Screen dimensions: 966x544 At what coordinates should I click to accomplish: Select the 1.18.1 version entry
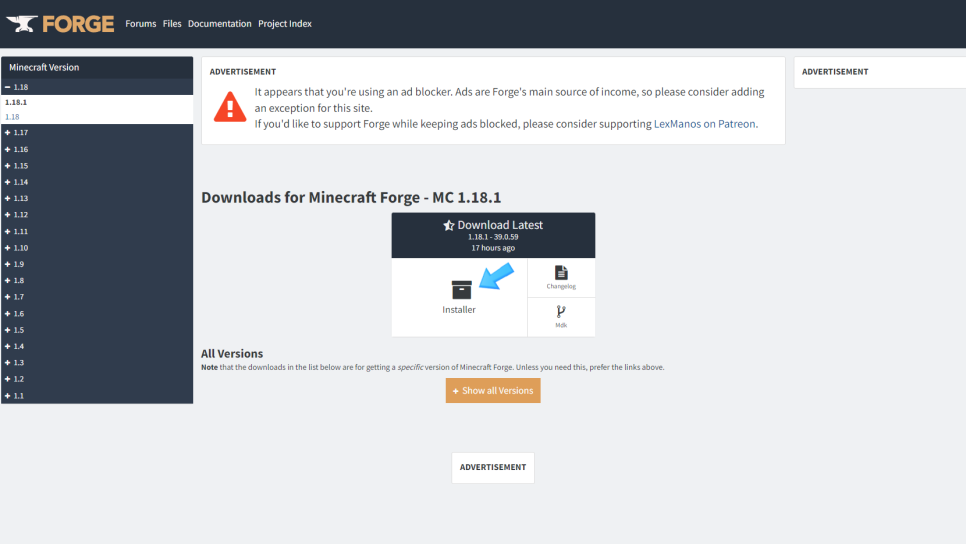tap(16, 102)
